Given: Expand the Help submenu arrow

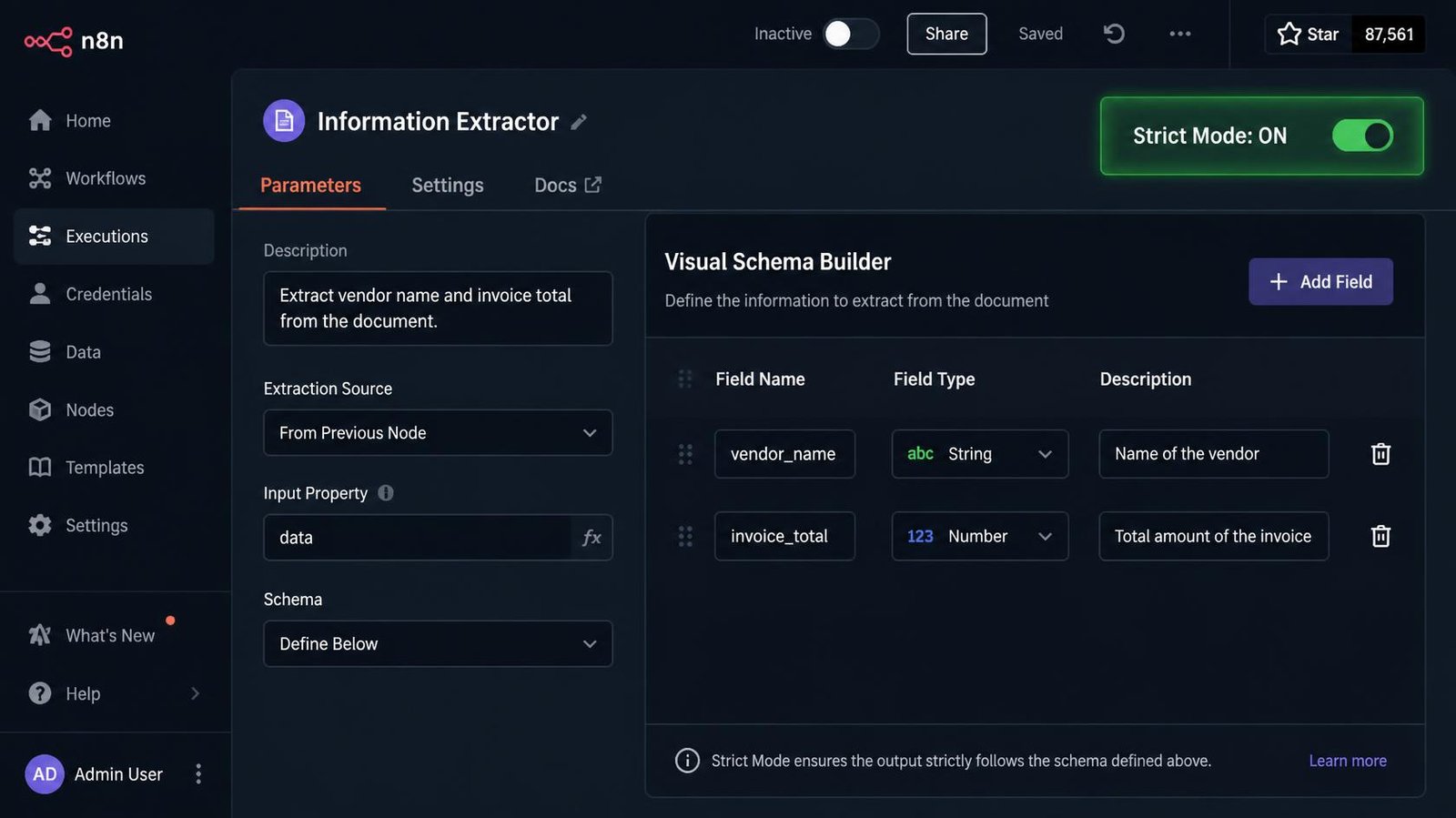Looking at the screenshot, I should 195,693.
